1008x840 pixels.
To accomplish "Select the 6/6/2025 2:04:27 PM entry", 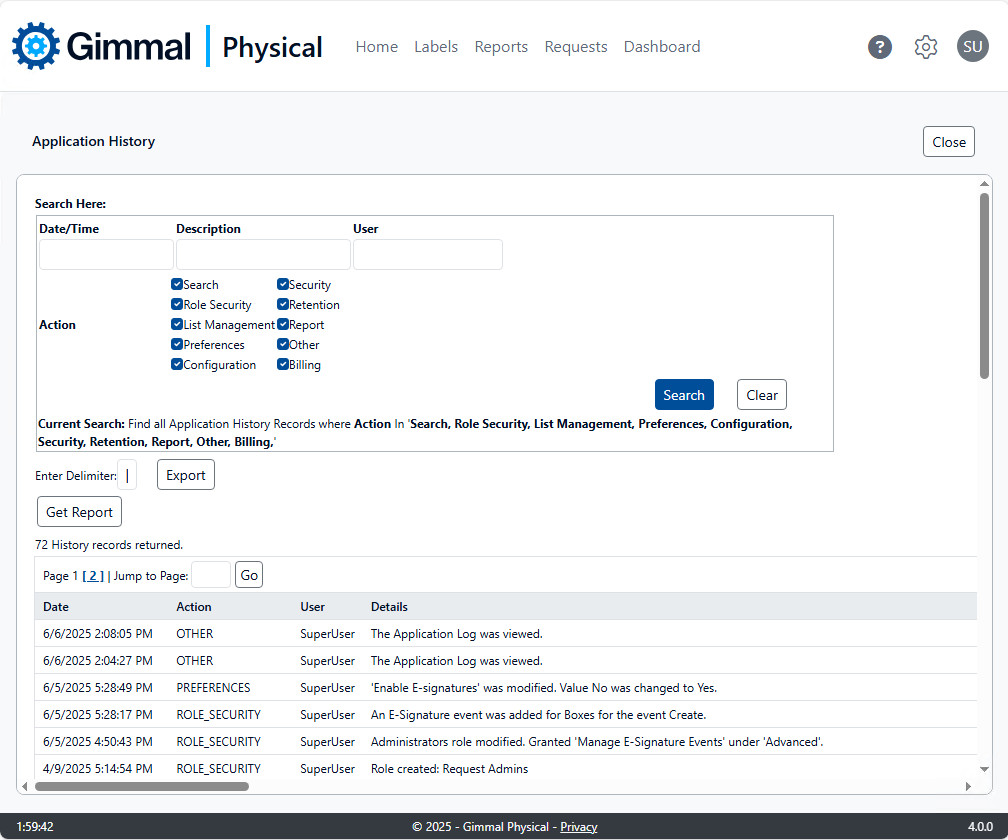I will (x=506, y=661).
